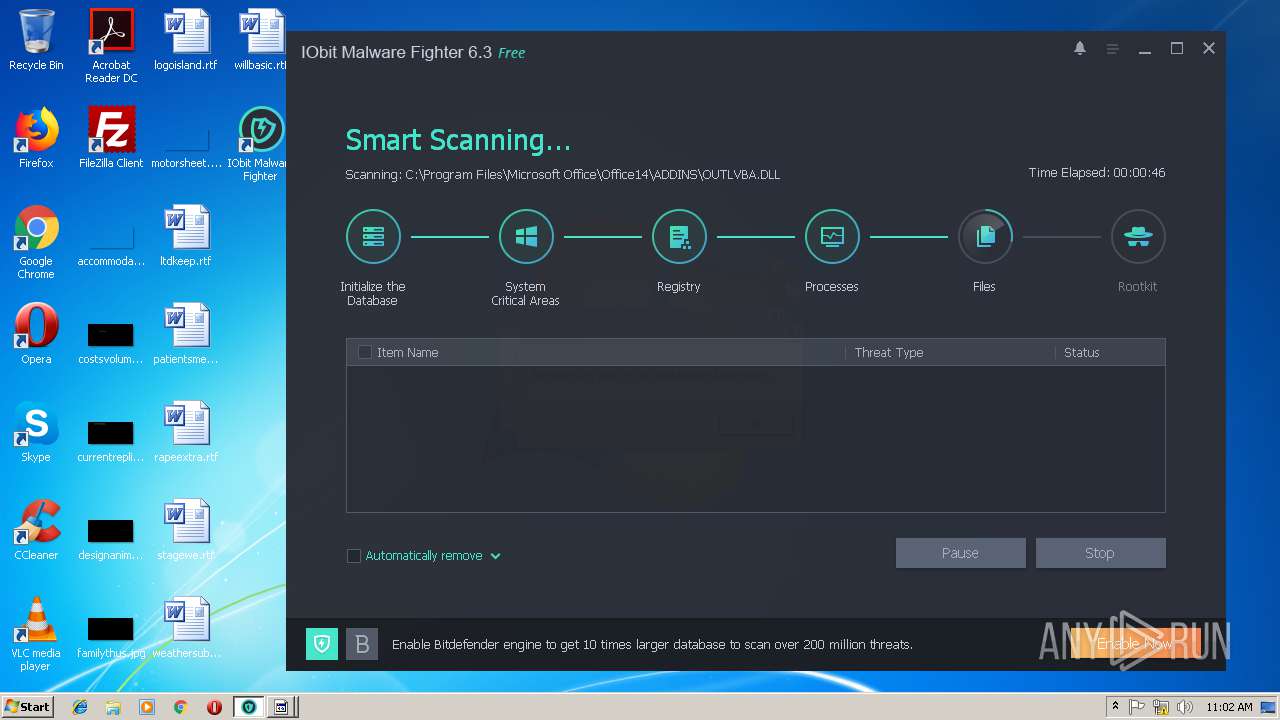
Task: Enable the Automatically remove checkbox
Action: tap(354, 556)
